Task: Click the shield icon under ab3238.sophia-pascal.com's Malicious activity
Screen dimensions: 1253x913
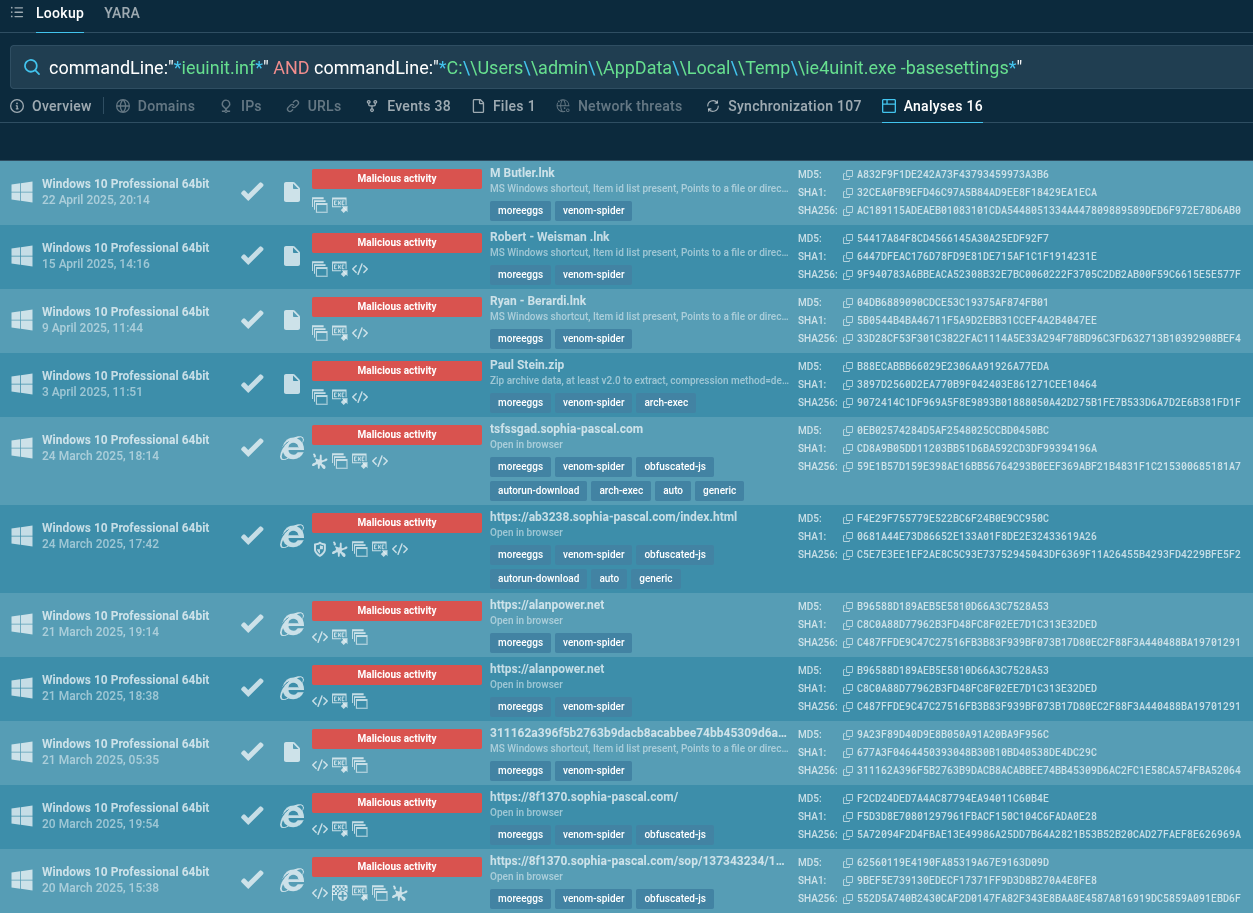Action: (x=320, y=549)
